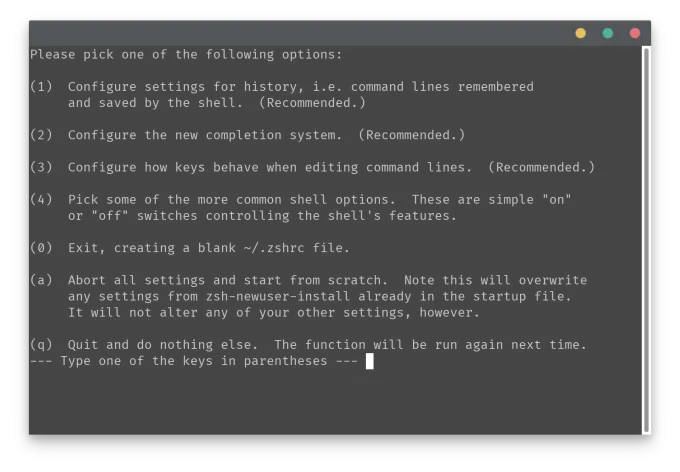This screenshot has height=472, width=680.
Task: Select option (1) Configure settings for history
Action: tap(282, 95)
